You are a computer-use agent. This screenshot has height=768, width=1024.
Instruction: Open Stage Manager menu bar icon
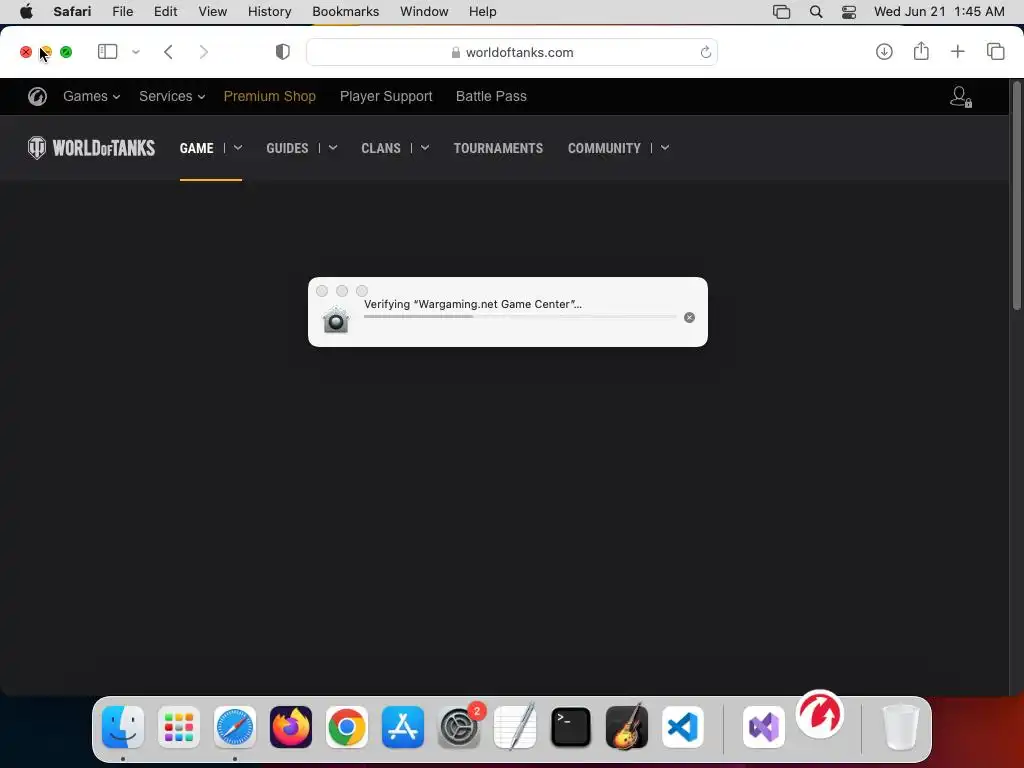781,12
